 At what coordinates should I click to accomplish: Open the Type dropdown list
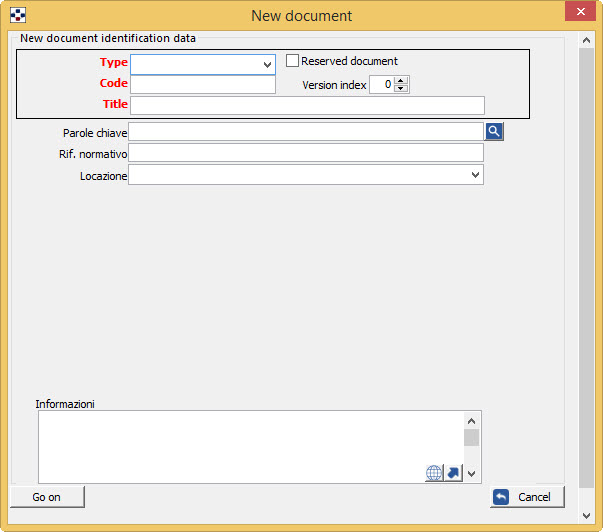coord(267,65)
